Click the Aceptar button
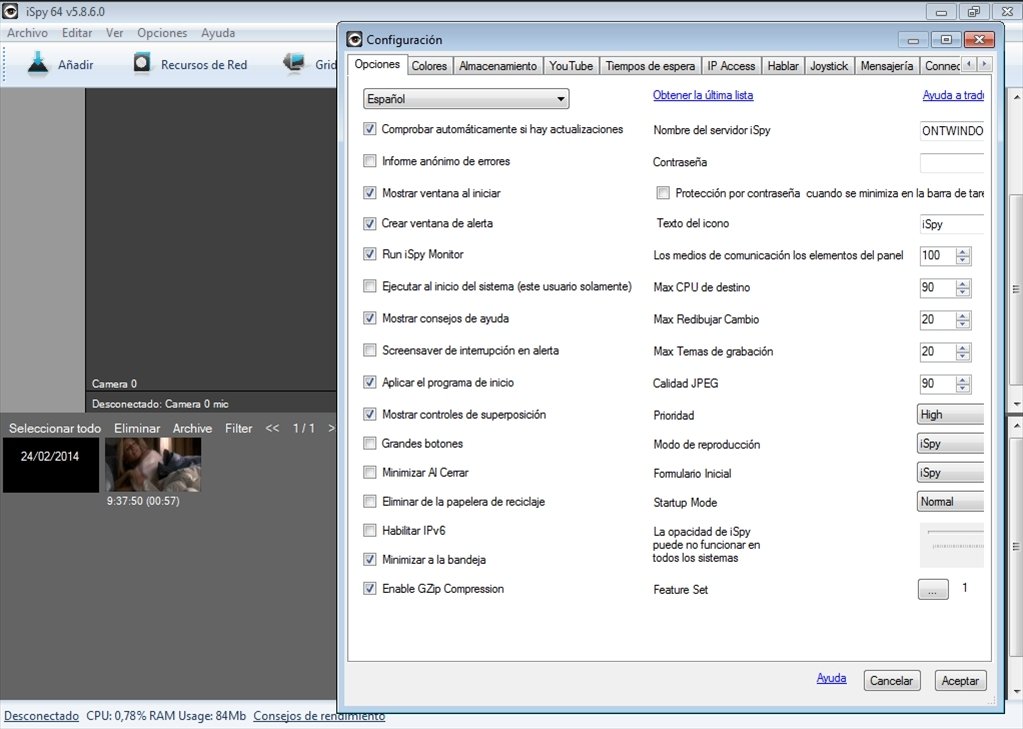The image size is (1023, 729). [960, 681]
